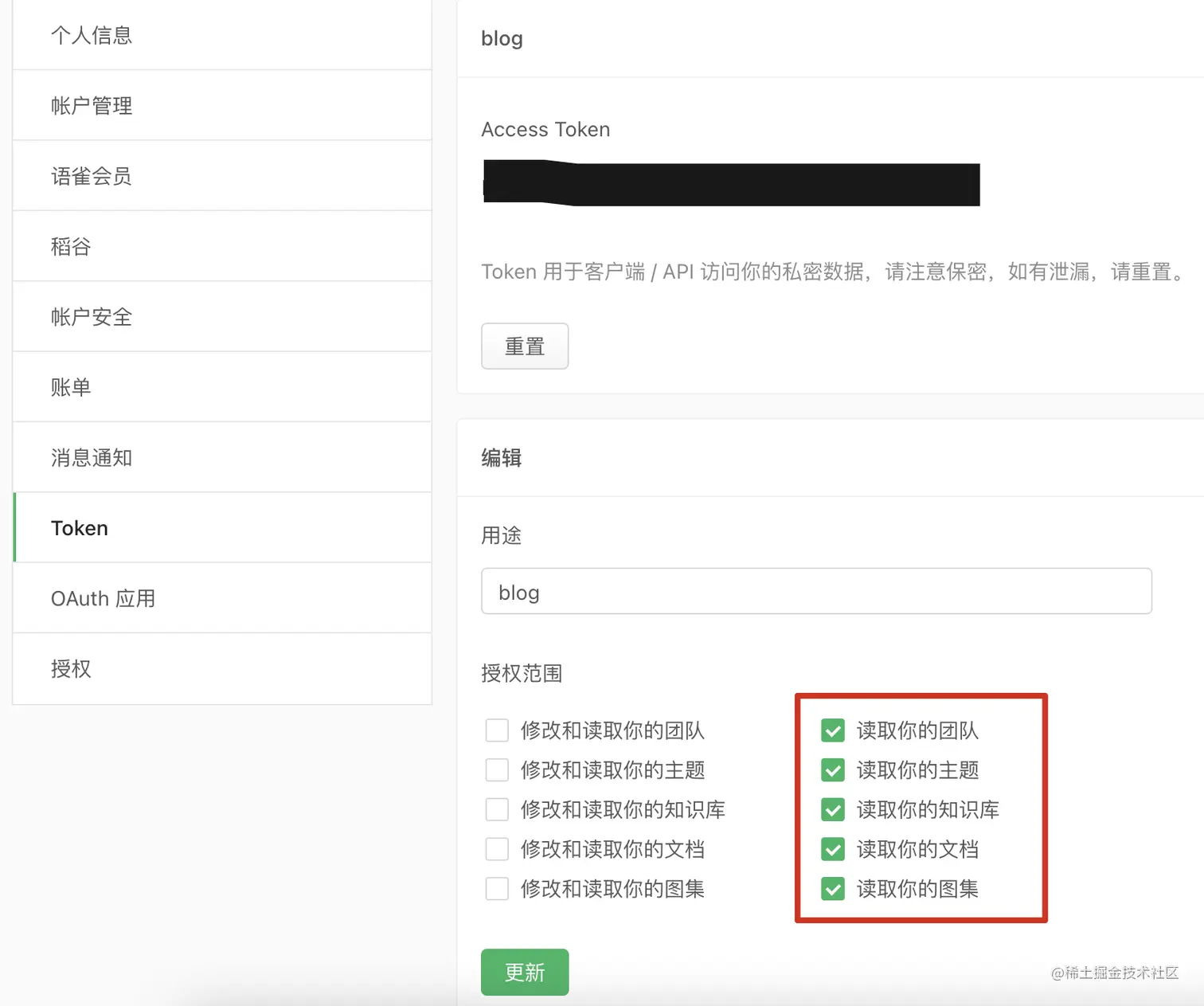The width and height of the screenshot is (1204, 1006).
Task: Open the 个人信息 settings page
Action: pyautogui.click(x=222, y=35)
